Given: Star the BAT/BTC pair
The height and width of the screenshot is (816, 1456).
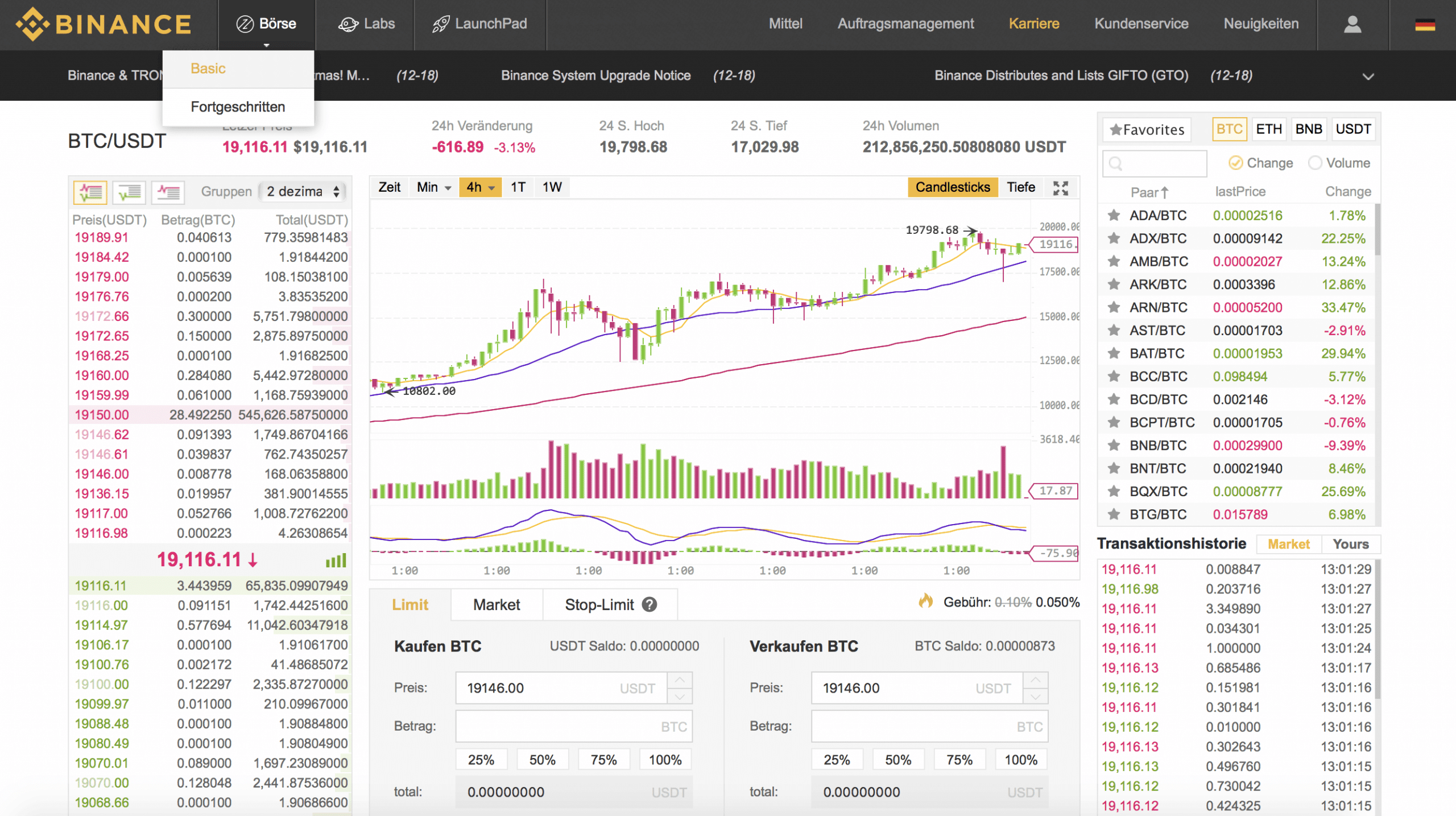Looking at the screenshot, I should [1114, 353].
